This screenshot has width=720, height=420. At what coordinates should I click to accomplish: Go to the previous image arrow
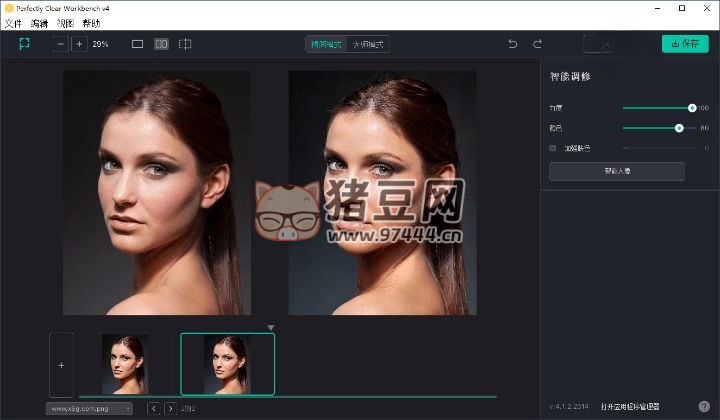[x=153, y=408]
